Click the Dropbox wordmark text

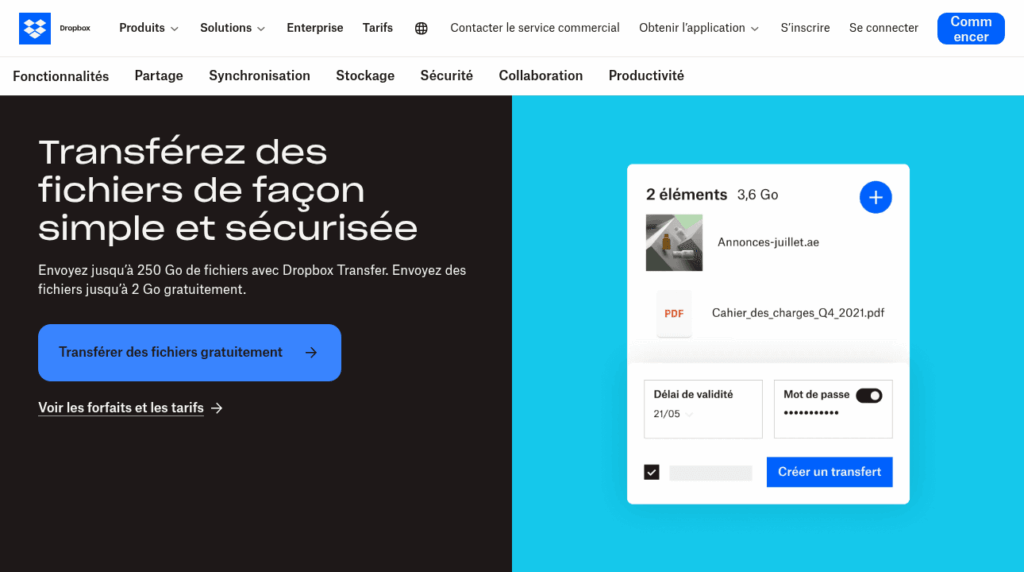[75, 28]
